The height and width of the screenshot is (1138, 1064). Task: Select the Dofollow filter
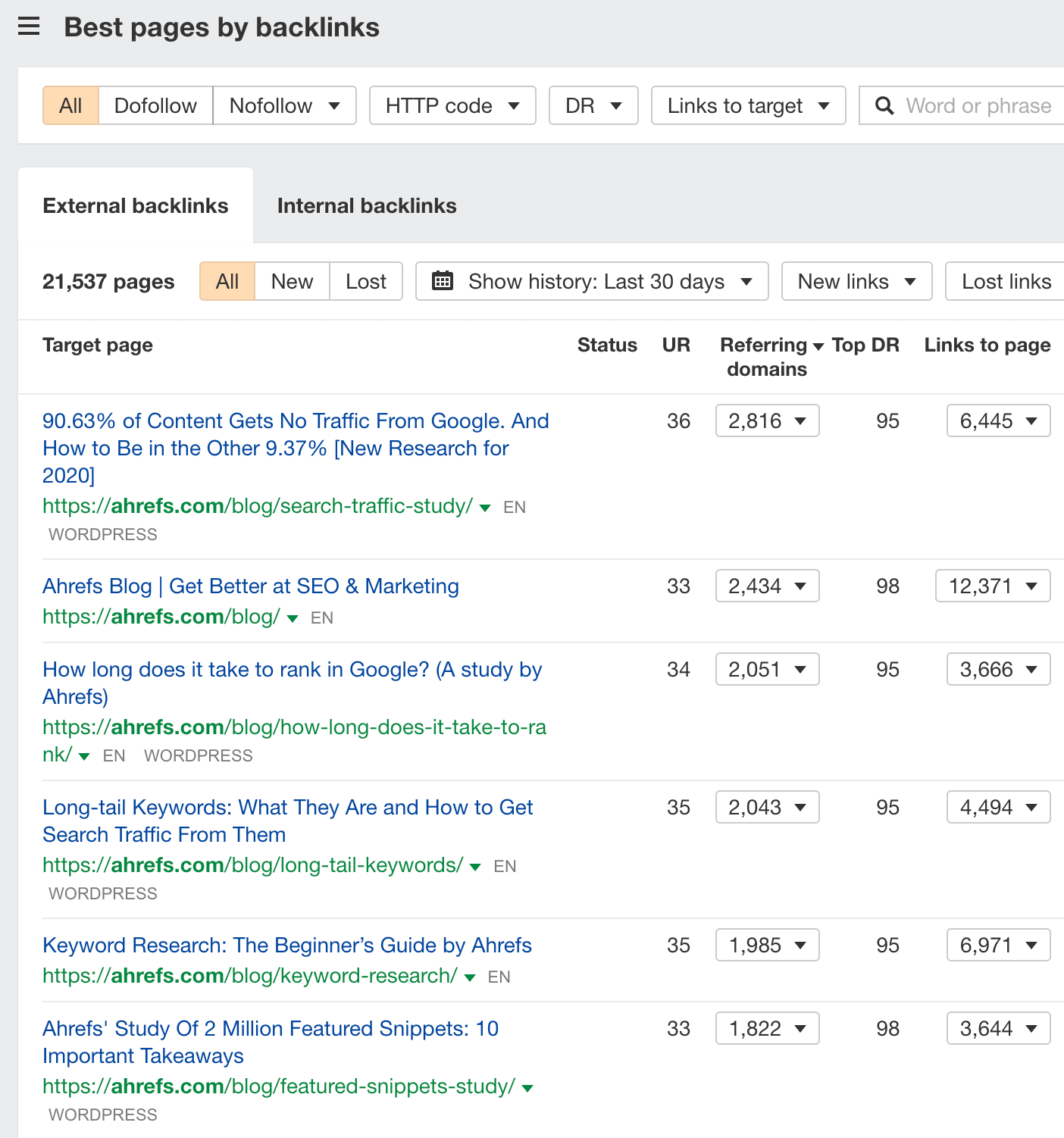tap(155, 105)
